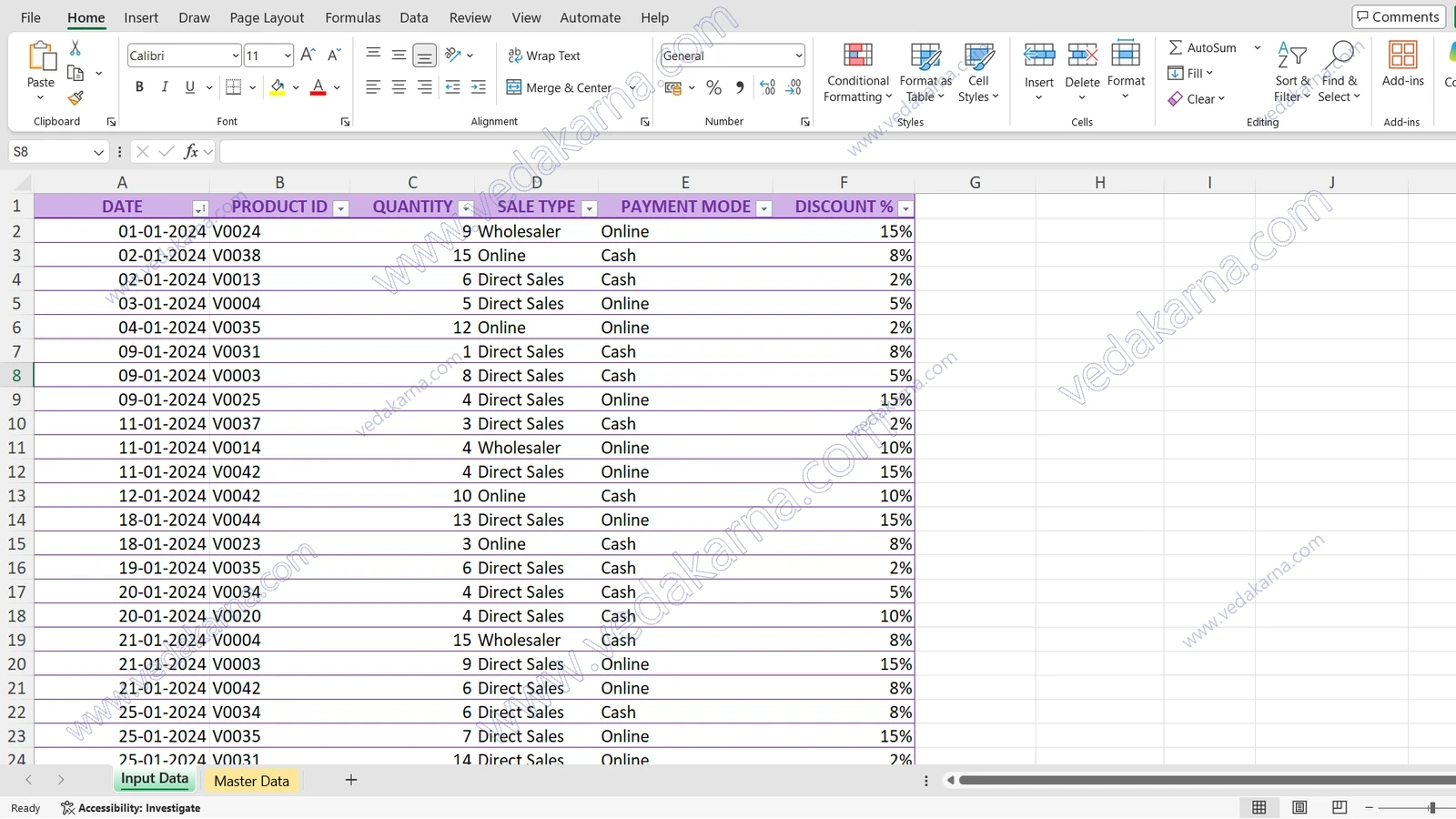This screenshot has width=1456, height=819.
Task: Toggle Bold formatting
Action: pyautogui.click(x=139, y=87)
